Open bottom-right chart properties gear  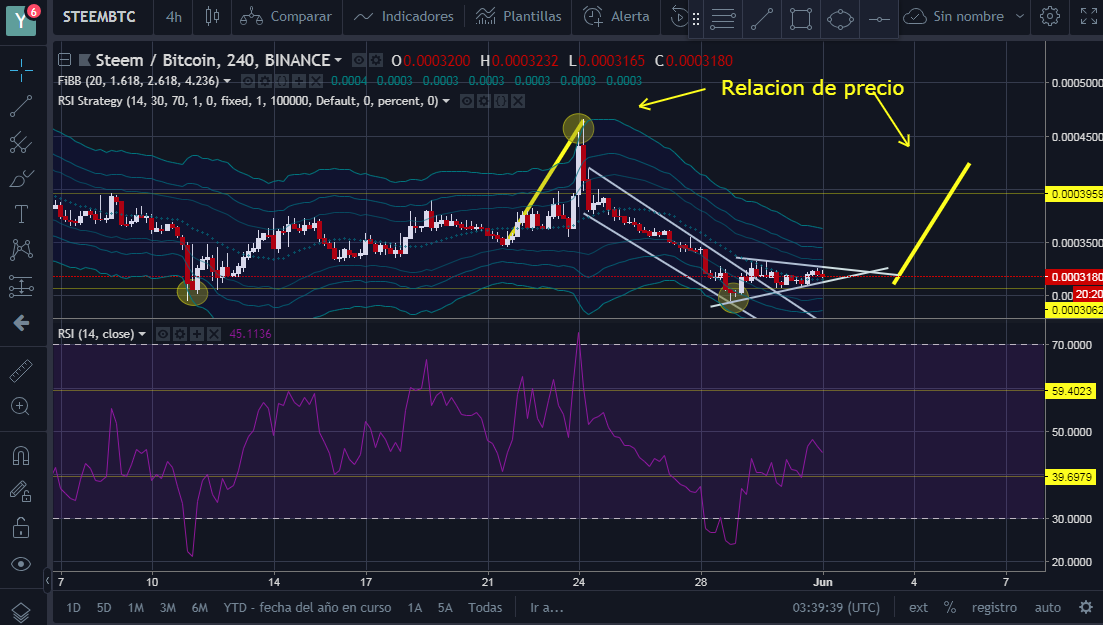pyautogui.click(x=1086, y=607)
